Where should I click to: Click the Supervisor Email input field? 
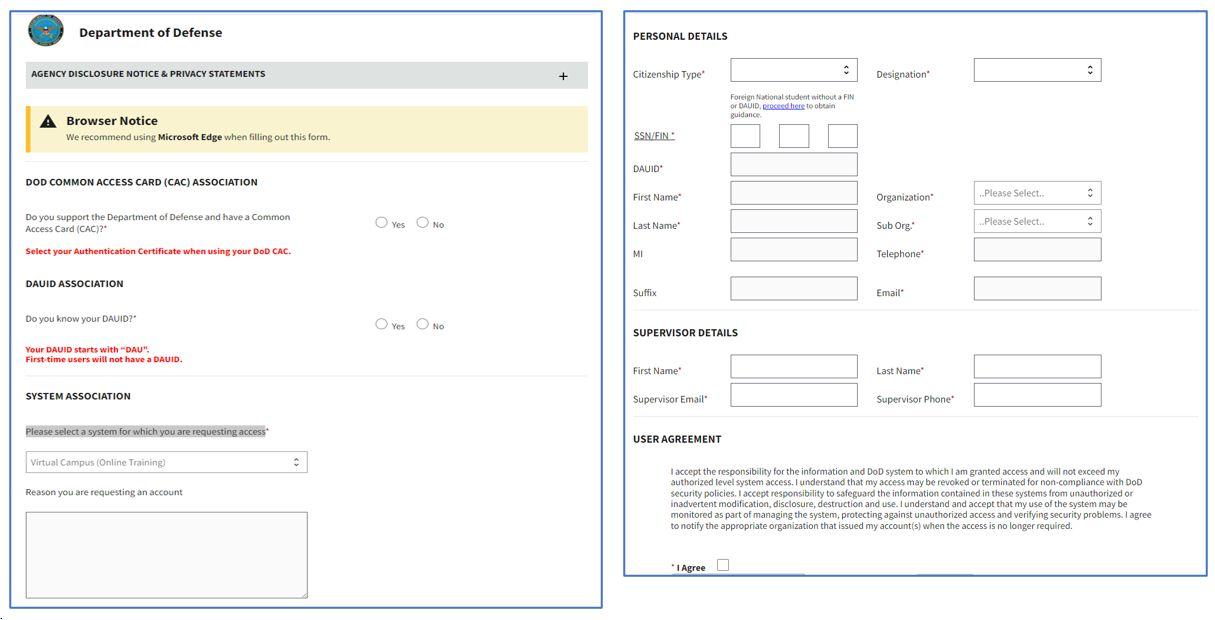point(793,395)
